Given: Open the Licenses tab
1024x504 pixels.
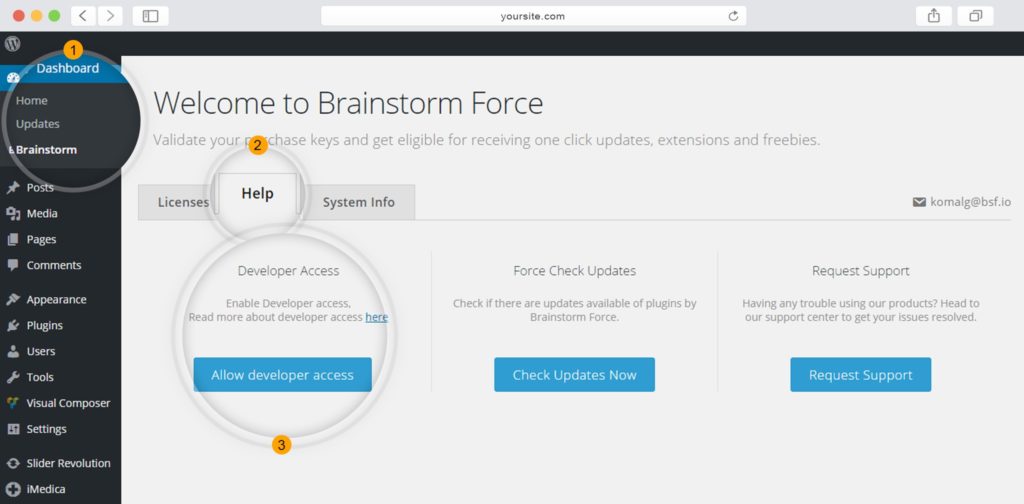Looking at the screenshot, I should (182, 202).
